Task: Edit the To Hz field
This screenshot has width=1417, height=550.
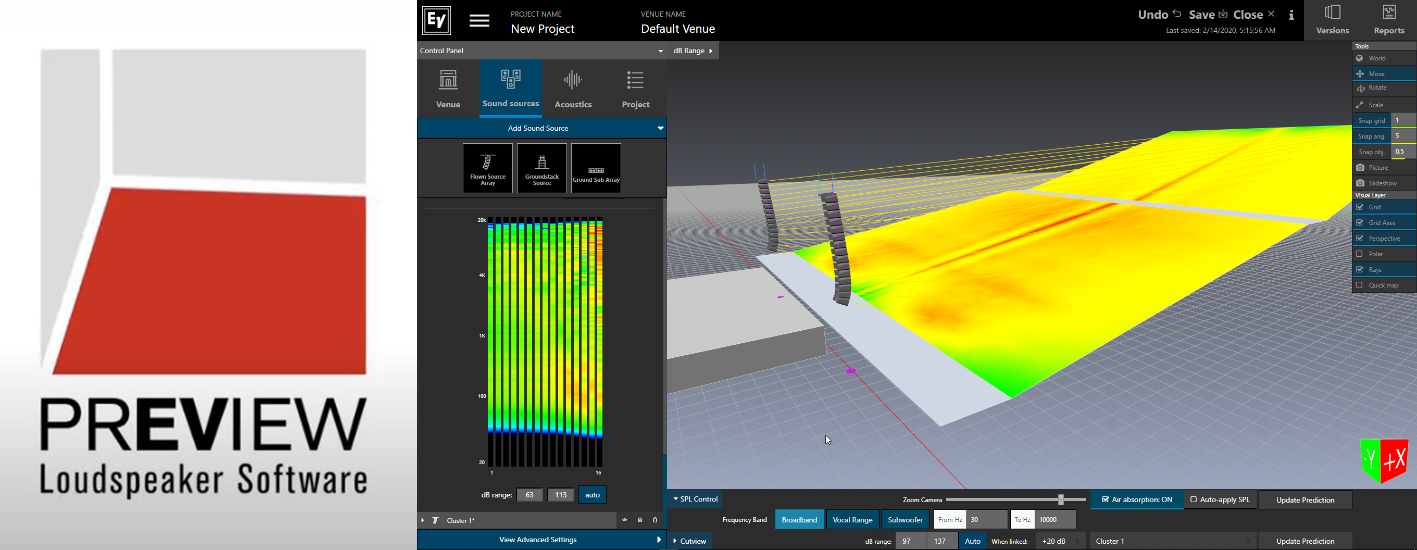Action: click(x=1056, y=519)
